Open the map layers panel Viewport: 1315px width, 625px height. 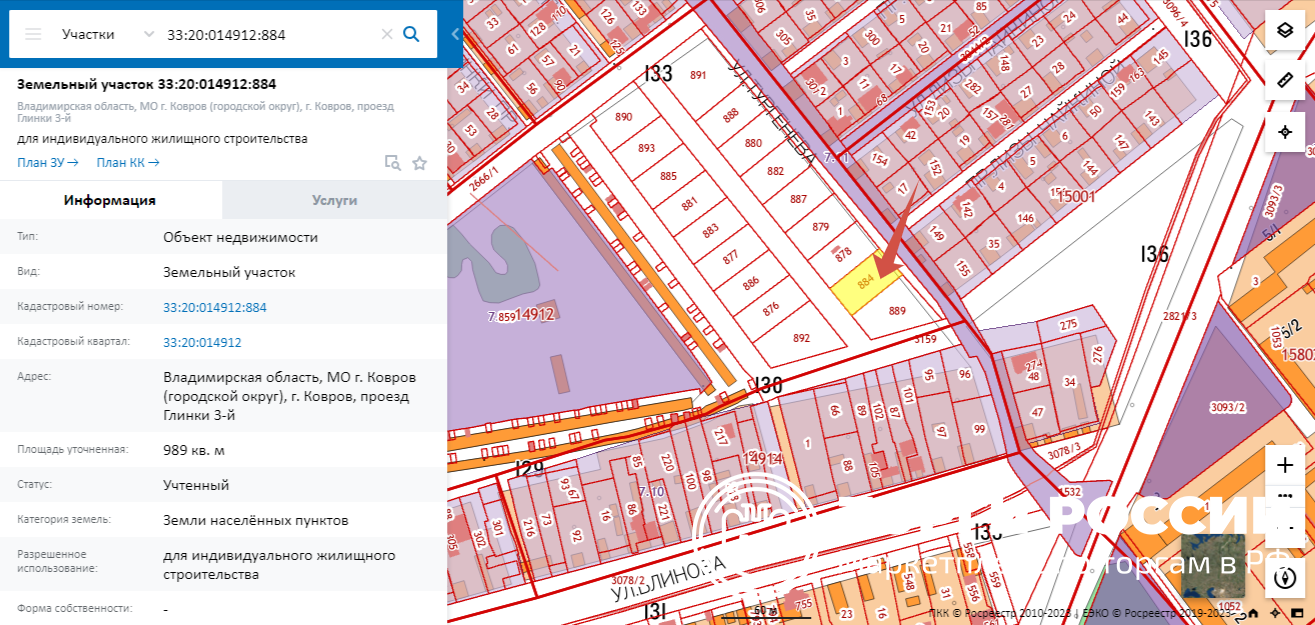[1286, 30]
